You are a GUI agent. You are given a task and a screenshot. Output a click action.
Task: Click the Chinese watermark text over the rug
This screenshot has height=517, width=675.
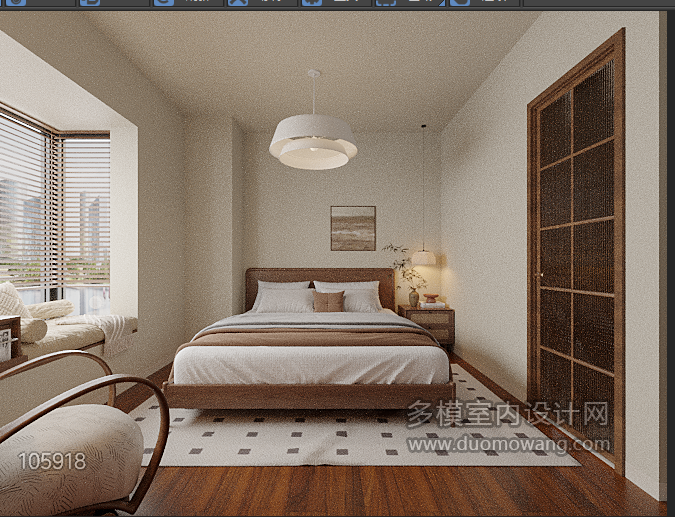pyautogui.click(x=508, y=414)
